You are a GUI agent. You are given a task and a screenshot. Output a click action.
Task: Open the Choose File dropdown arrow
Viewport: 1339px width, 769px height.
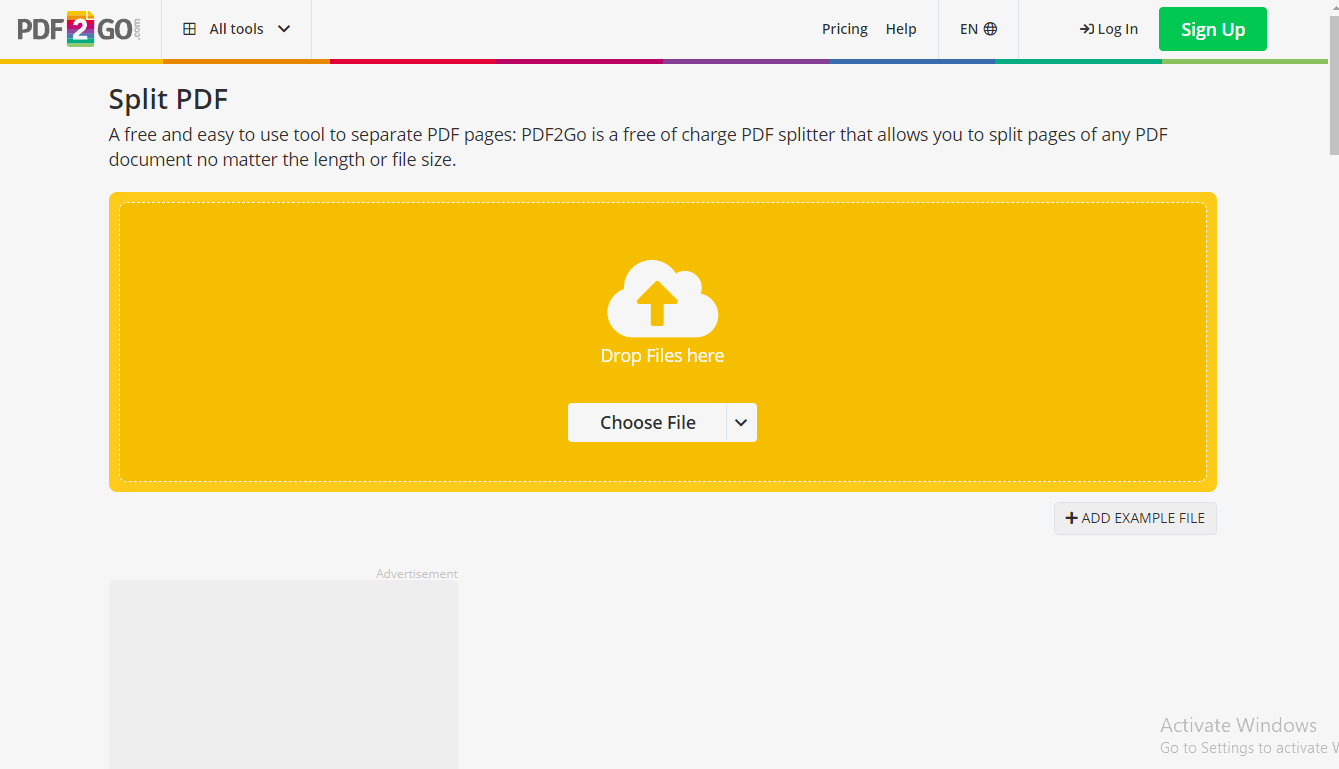(x=741, y=422)
